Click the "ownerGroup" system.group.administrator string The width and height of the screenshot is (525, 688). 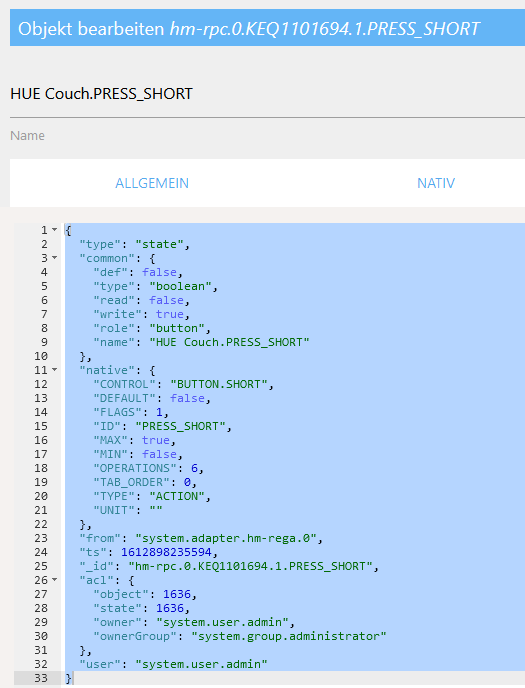[x=289, y=636]
